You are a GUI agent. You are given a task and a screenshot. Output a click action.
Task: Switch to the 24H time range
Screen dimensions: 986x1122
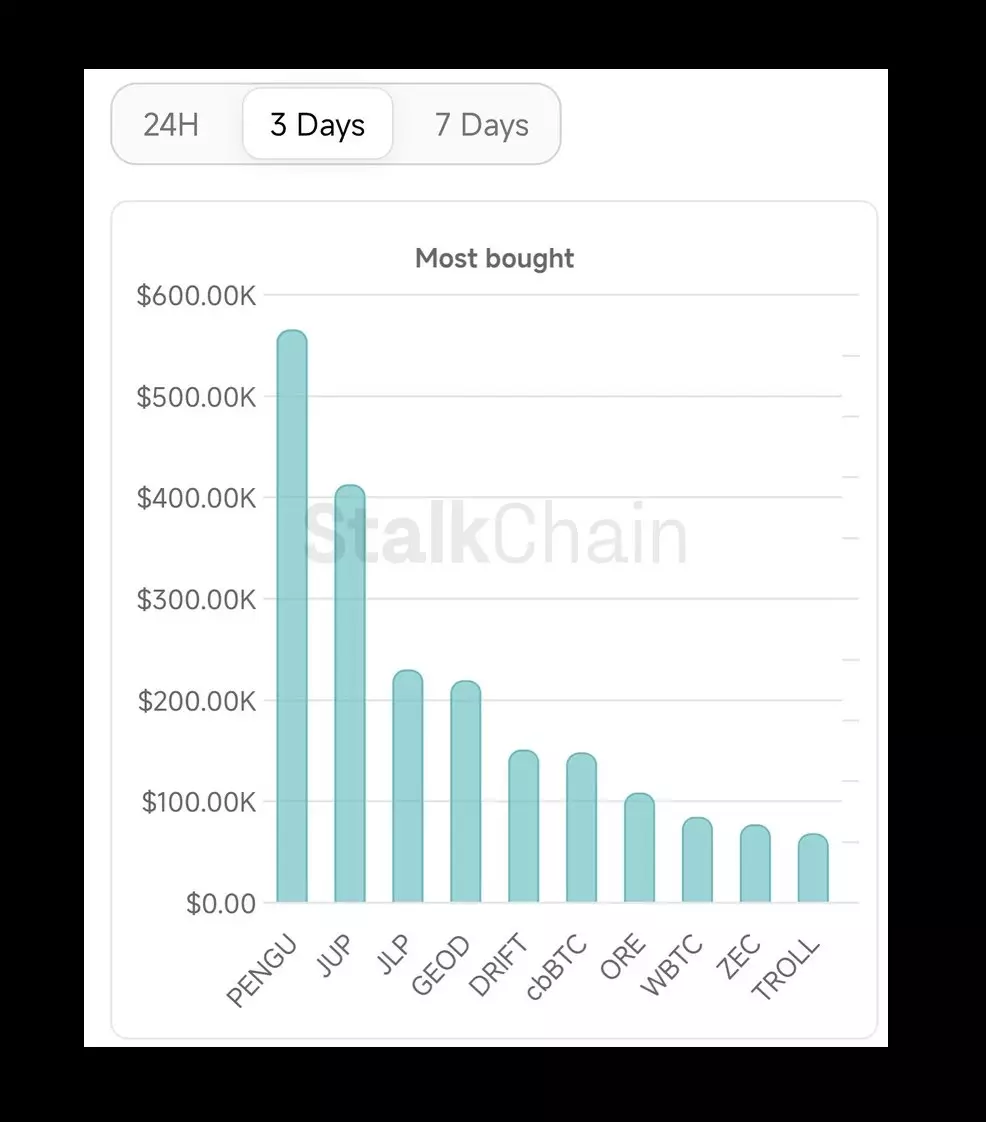coord(171,125)
